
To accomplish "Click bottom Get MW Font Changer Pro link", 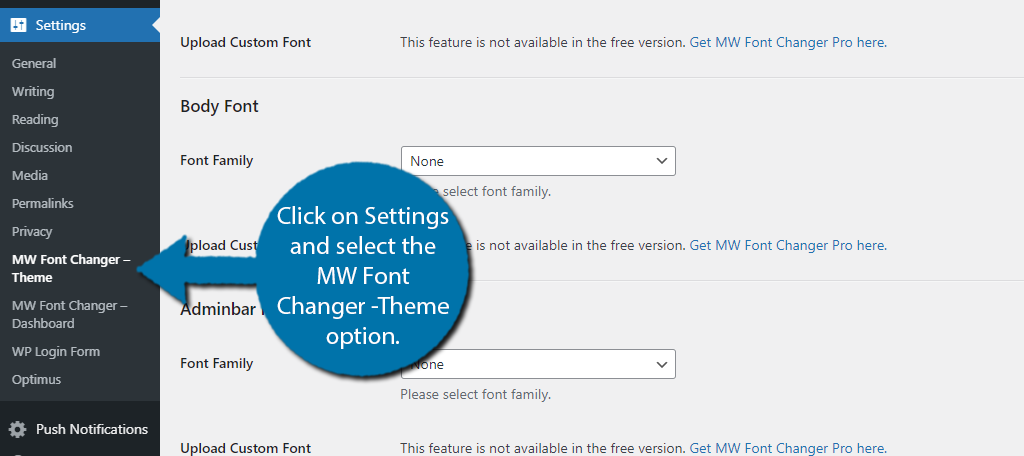I will coord(788,448).
